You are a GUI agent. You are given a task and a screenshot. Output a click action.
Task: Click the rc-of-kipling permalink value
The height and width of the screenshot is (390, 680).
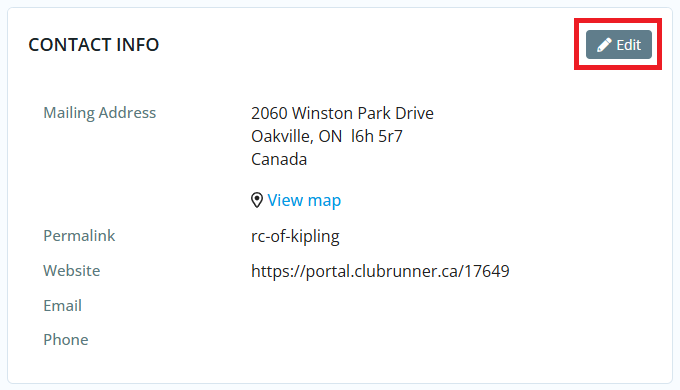(x=295, y=236)
